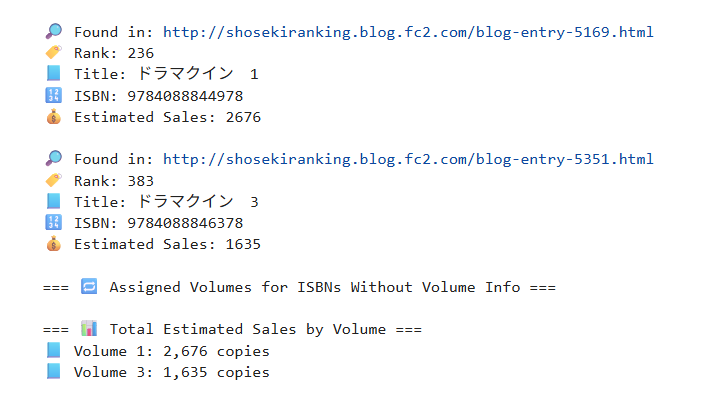Viewport: 710px width, 395px height.
Task: Open the blog-entry-5169.html link
Action: click(x=408, y=32)
